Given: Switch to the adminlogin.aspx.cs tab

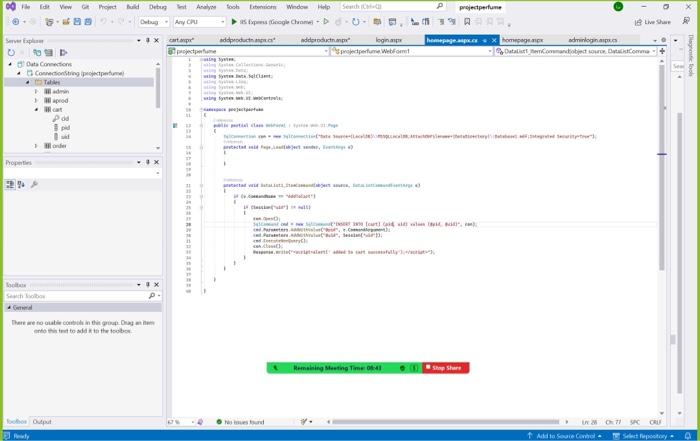Looking at the screenshot, I should pos(592,40).
